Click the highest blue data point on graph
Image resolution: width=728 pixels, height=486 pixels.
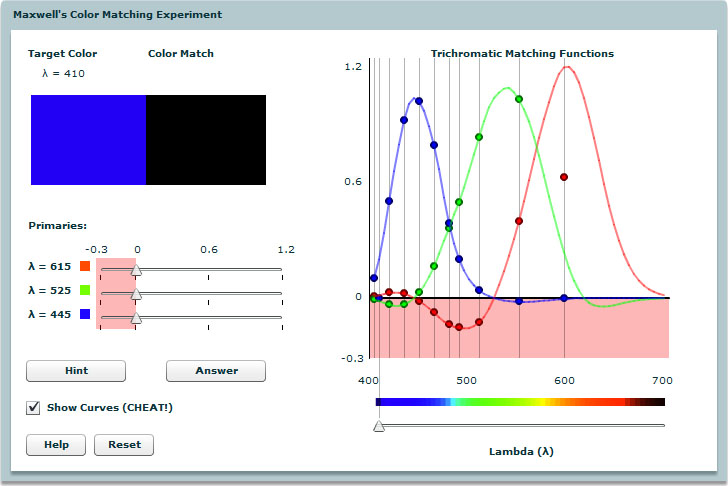click(x=419, y=101)
